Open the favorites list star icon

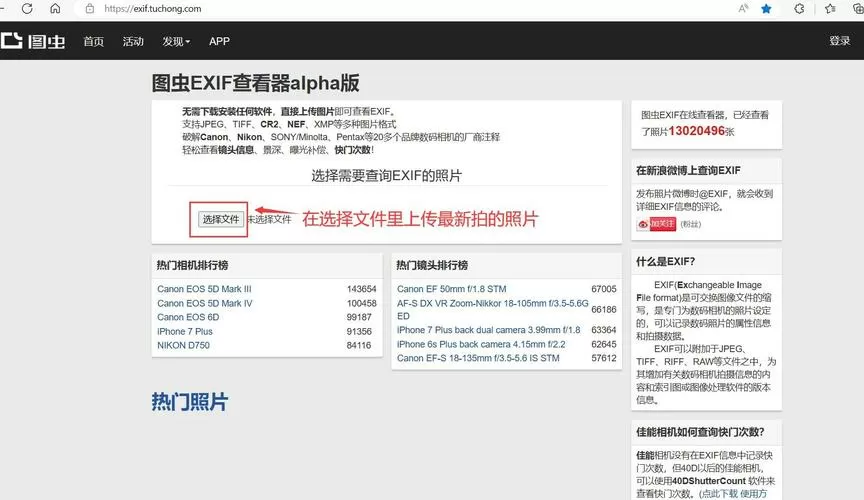830,9
